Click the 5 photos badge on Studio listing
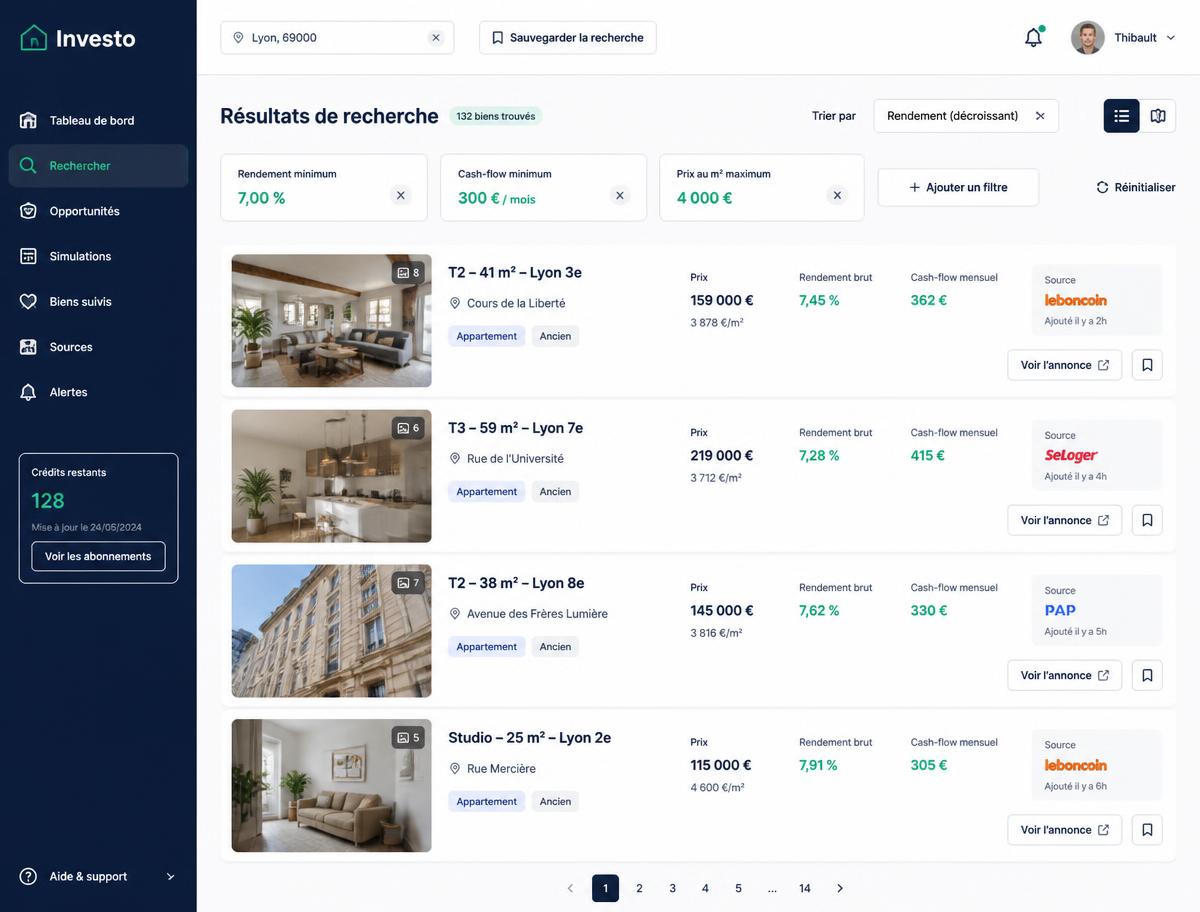Screen dimensions: 1200x912 (x=408, y=738)
